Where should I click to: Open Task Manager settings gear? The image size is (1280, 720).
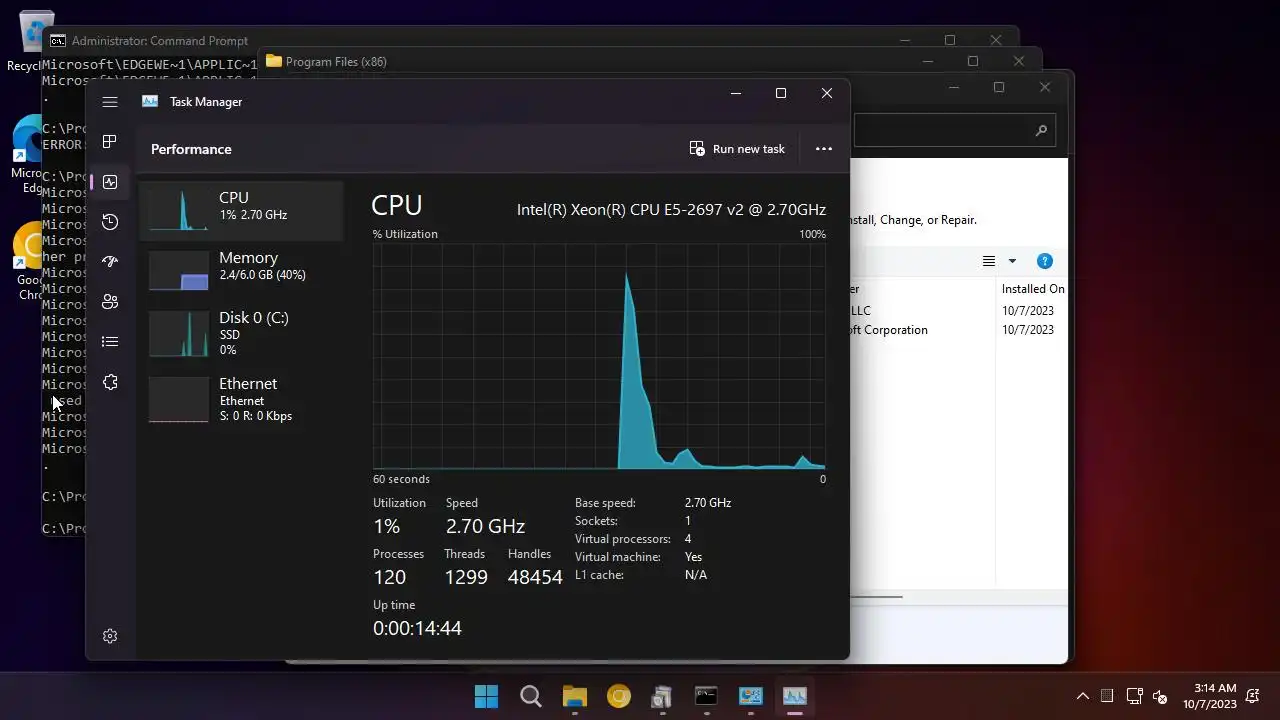point(110,636)
